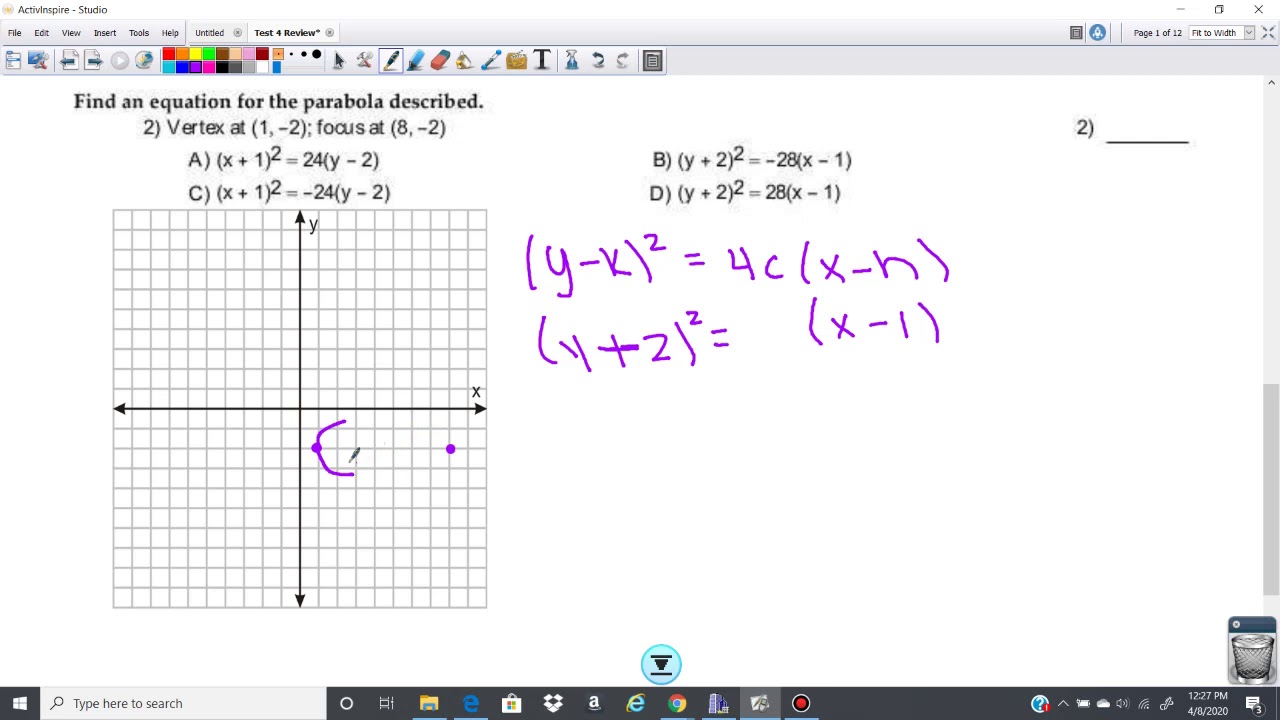1280x720 pixels.
Task: Choose the largest pen width dot
Action: click(316, 55)
